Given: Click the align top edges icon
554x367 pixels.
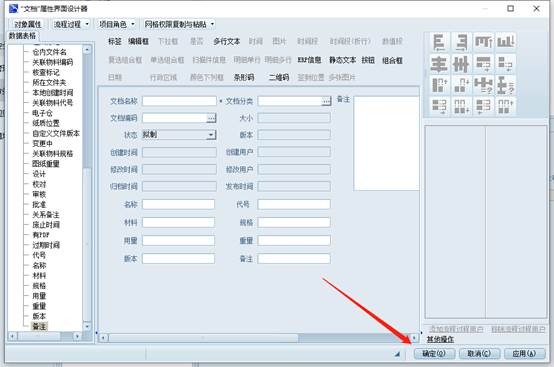Looking at the screenshot, I should click(483, 42).
